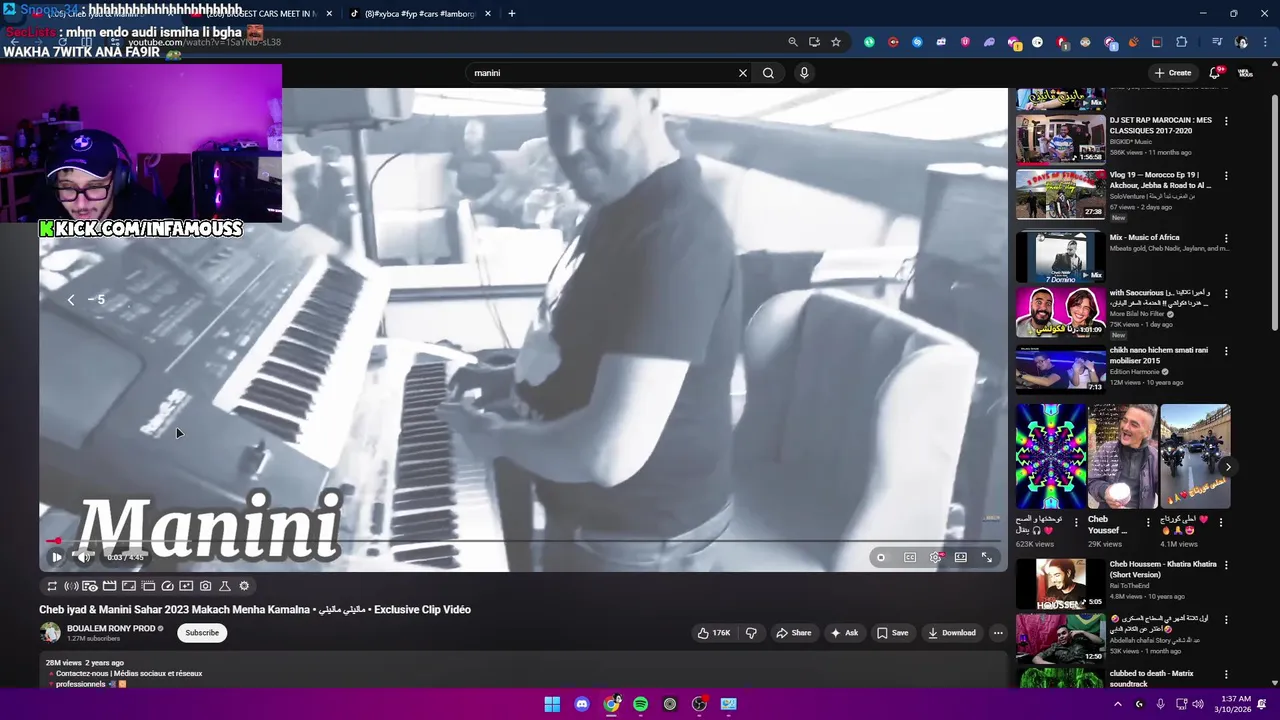Open options for Vlog 19 Morocco video
1280x720 pixels.
pyautogui.click(x=1226, y=176)
